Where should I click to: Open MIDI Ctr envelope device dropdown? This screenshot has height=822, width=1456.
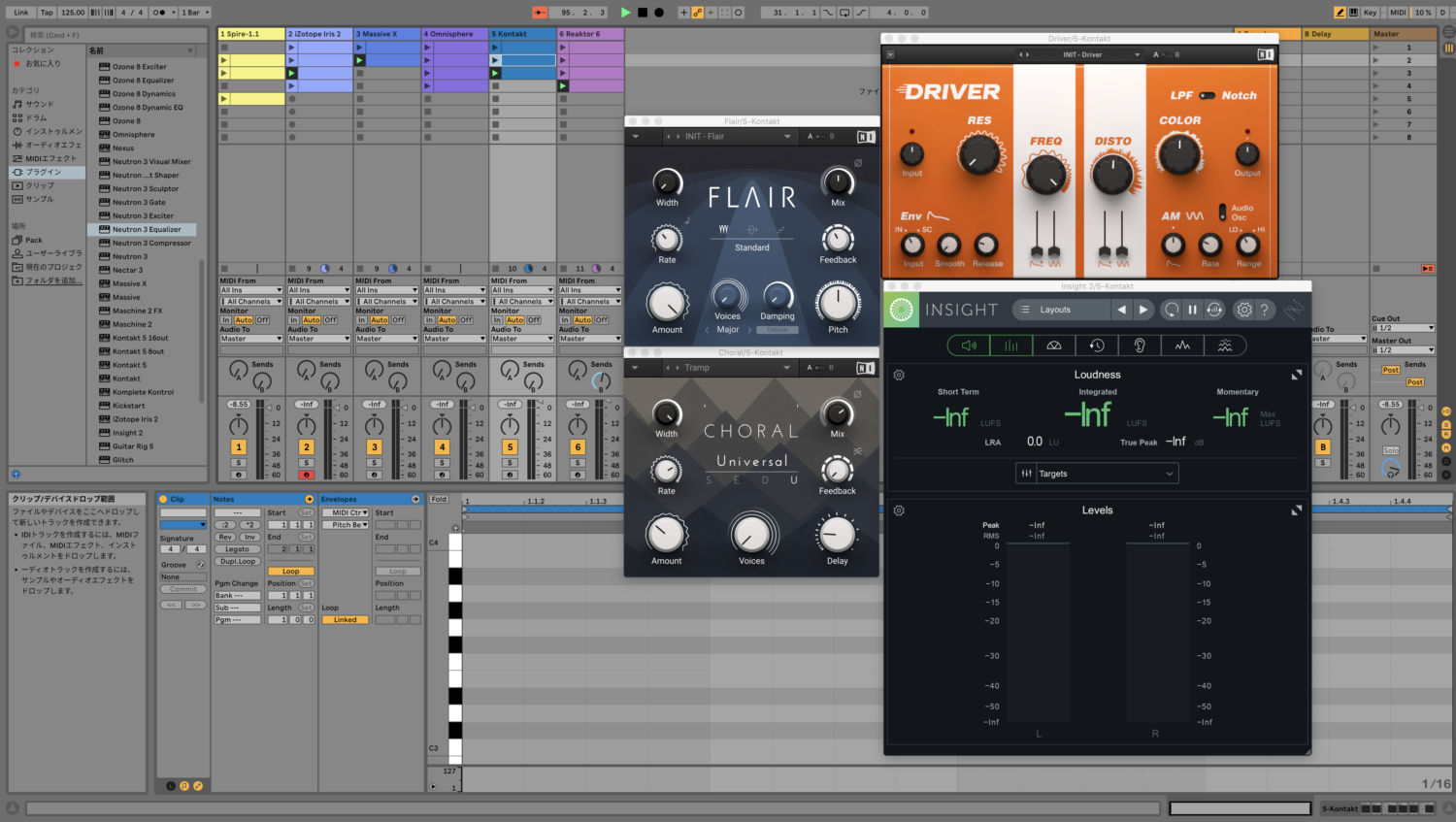click(346, 512)
